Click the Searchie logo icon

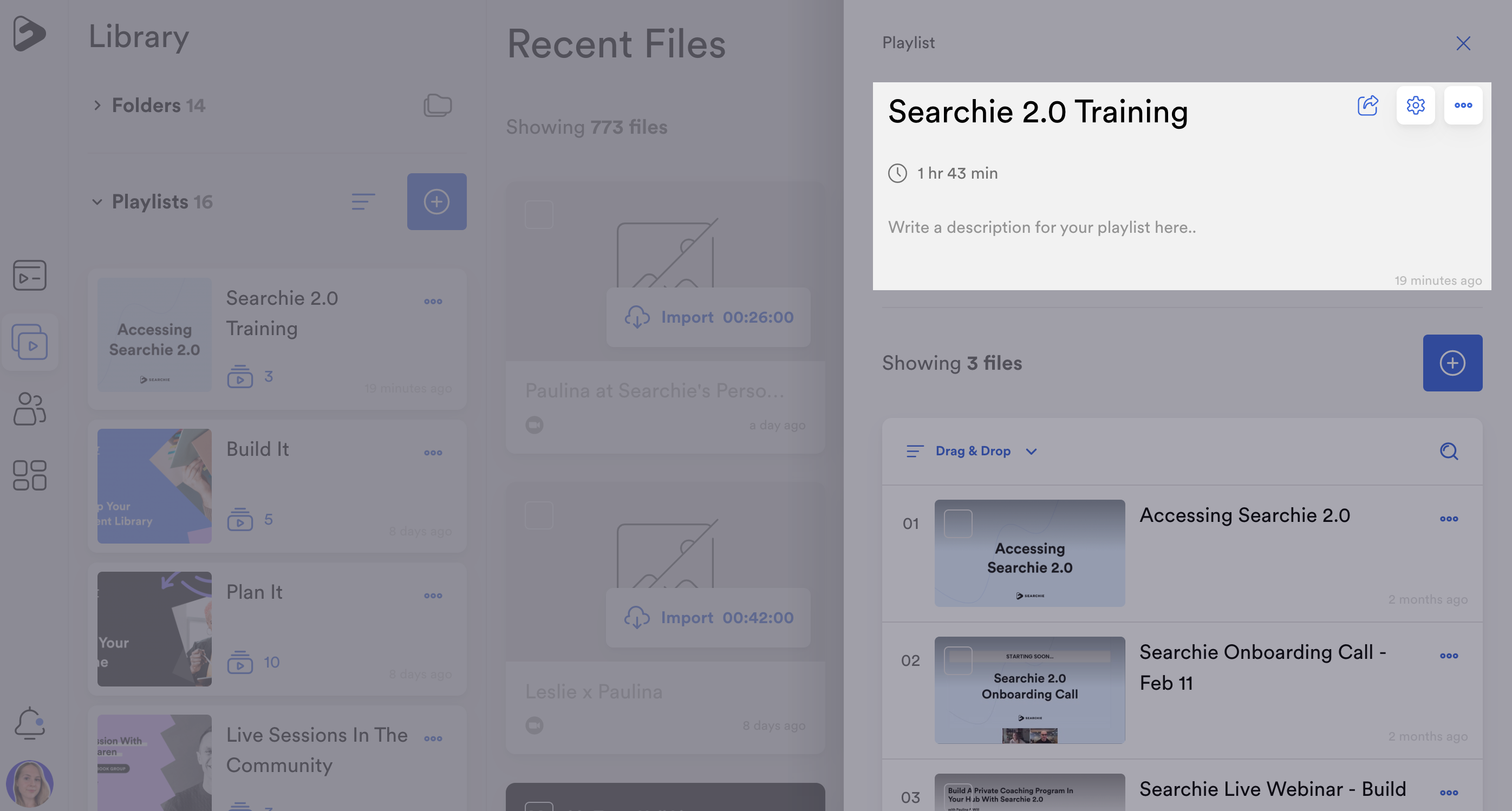[29, 33]
